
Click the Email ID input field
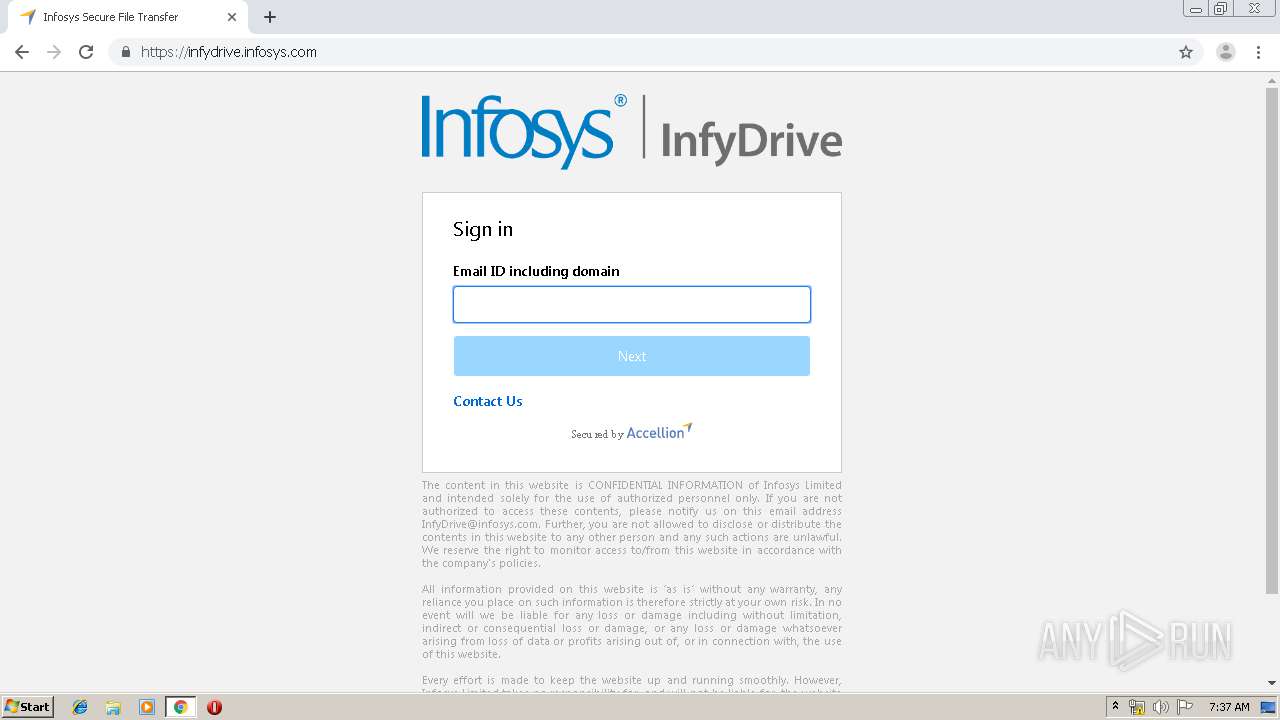tap(632, 305)
